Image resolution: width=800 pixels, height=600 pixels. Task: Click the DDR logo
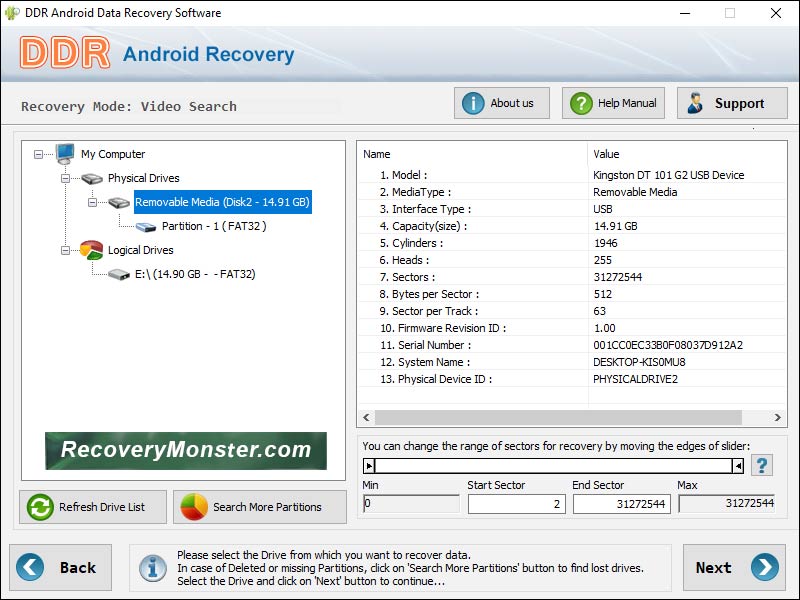click(x=62, y=53)
